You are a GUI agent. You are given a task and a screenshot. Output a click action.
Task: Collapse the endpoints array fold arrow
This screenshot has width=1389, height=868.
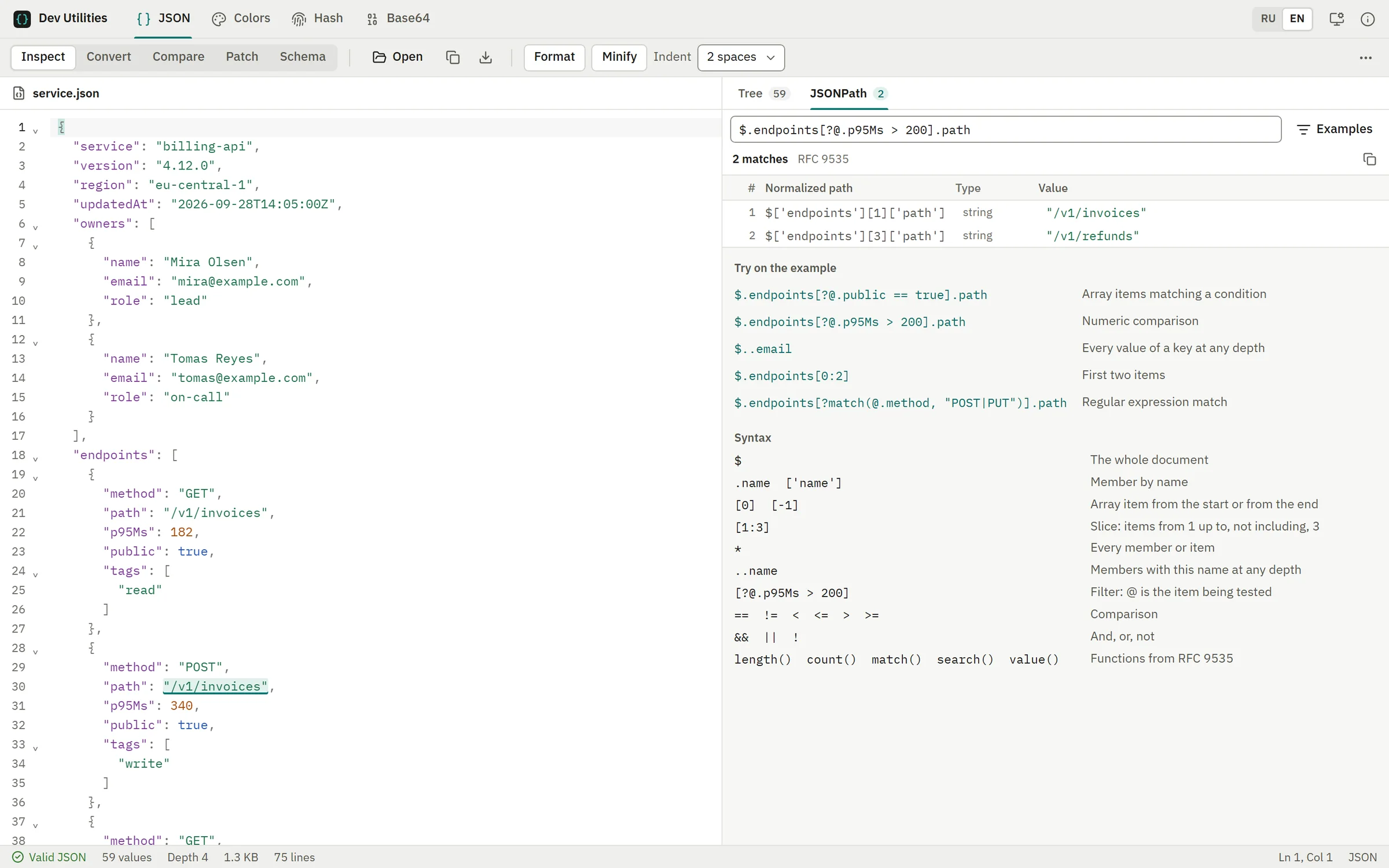pyautogui.click(x=35, y=459)
